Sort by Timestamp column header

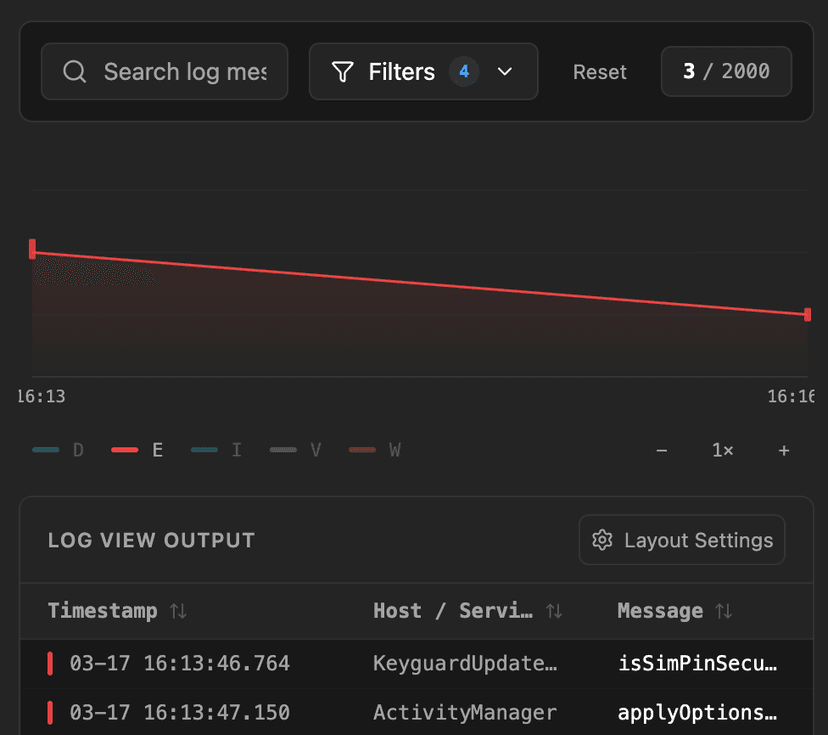[x=117, y=611]
